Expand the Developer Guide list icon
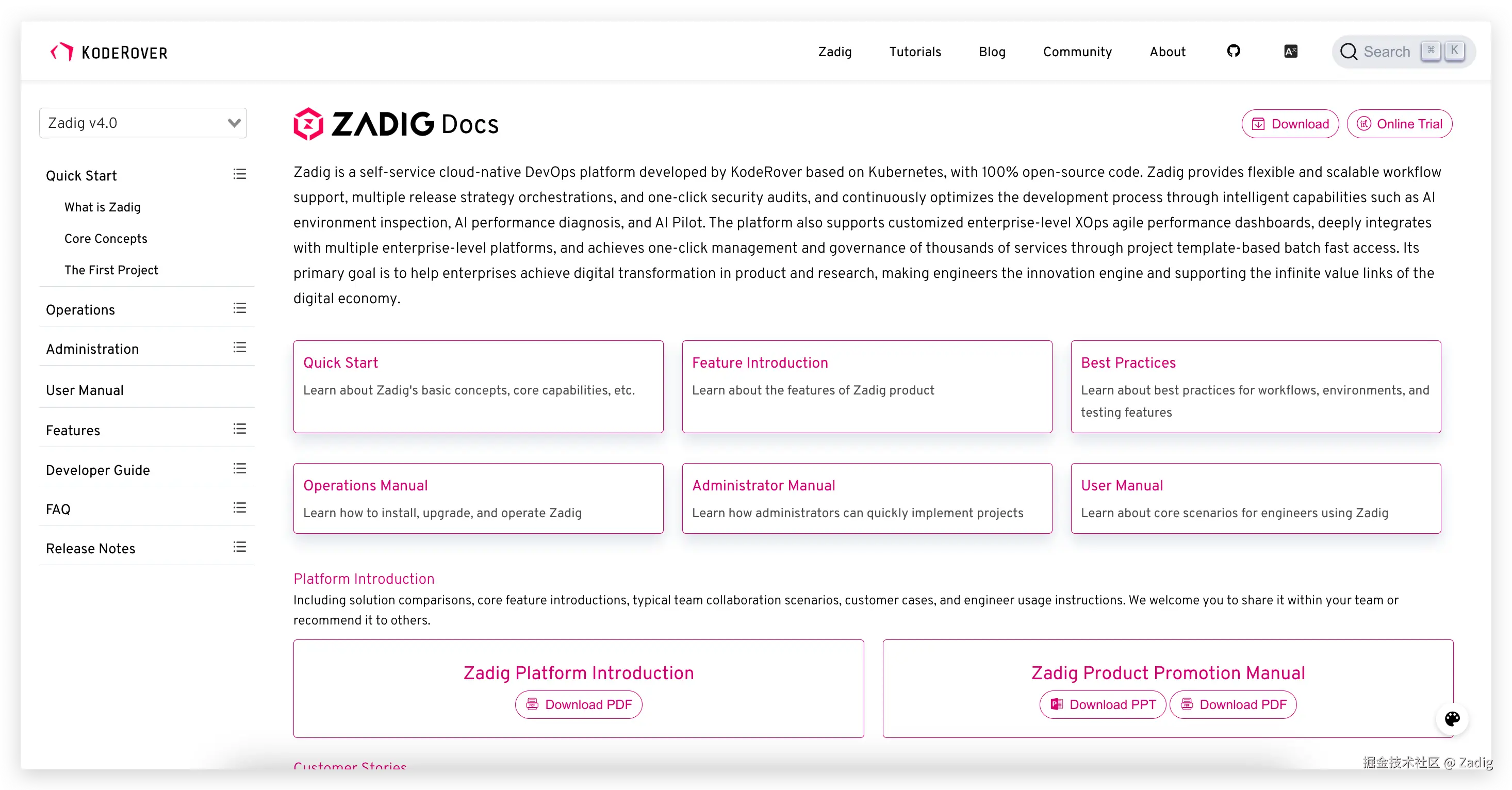Image resolution: width=1512 pixels, height=790 pixels. pyautogui.click(x=239, y=468)
